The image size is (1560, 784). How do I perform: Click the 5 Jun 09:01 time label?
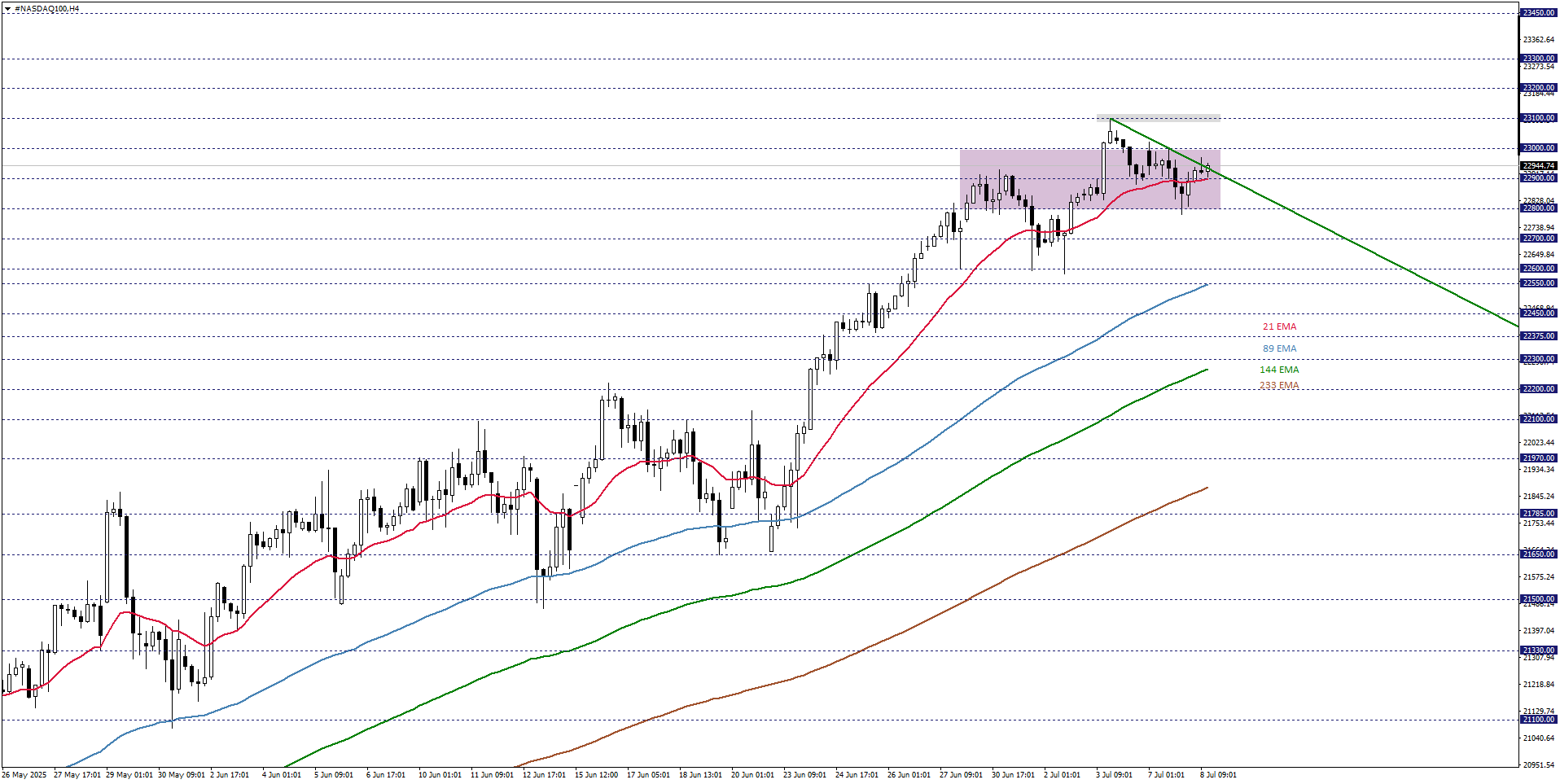pos(334,775)
